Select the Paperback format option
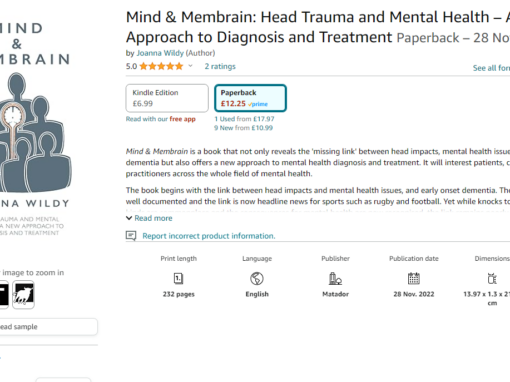510x382 pixels. pyautogui.click(x=250, y=98)
